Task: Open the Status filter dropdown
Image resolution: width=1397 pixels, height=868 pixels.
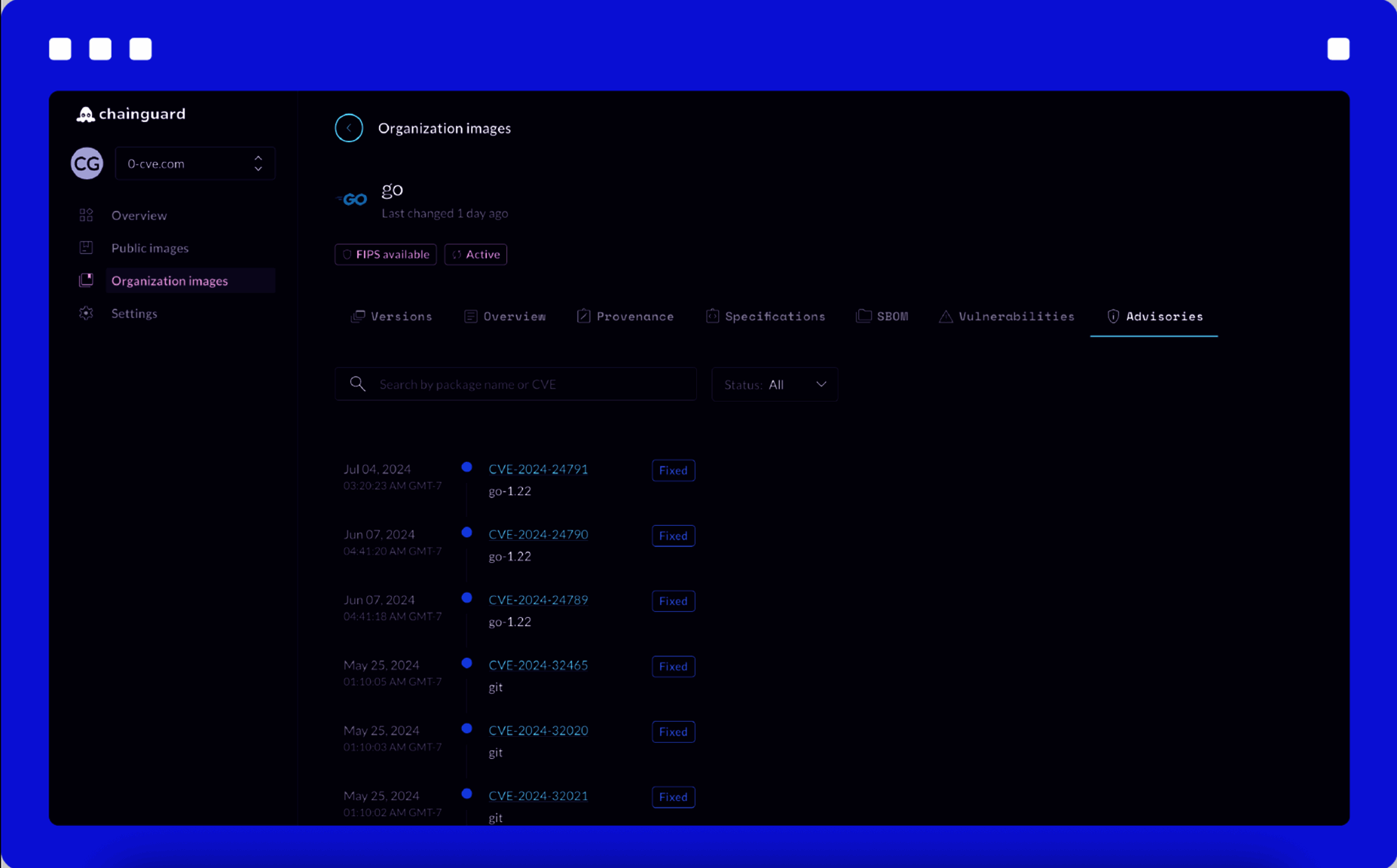Action: pyautogui.click(x=775, y=384)
